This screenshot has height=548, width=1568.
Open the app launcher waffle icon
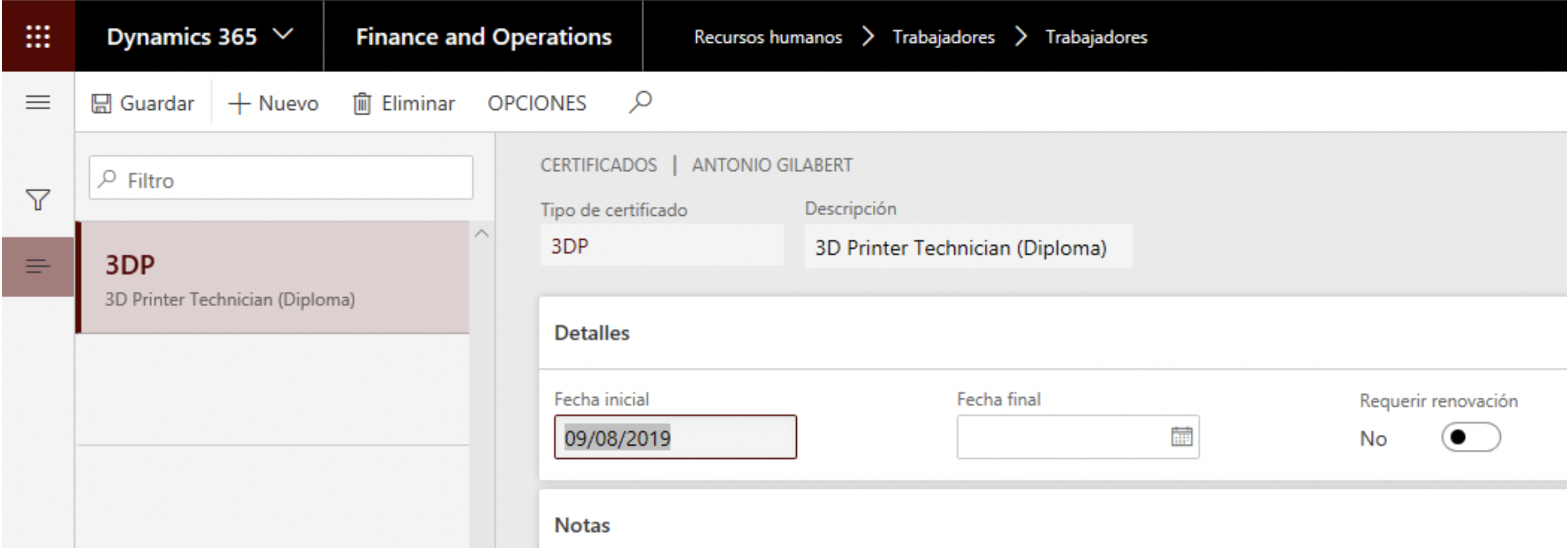(x=38, y=37)
